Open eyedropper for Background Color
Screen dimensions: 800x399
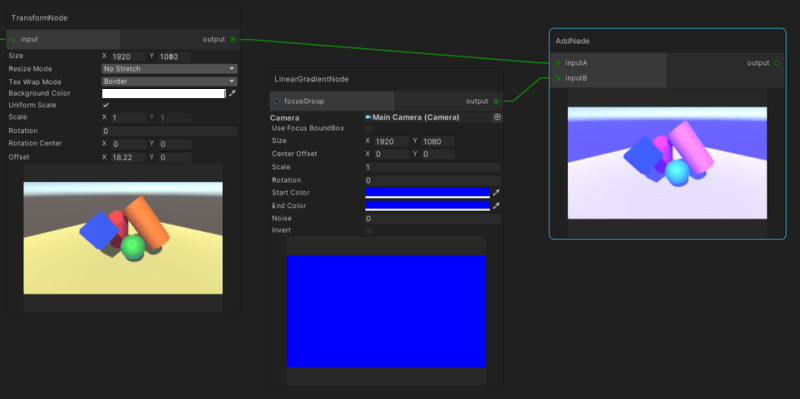[x=233, y=93]
